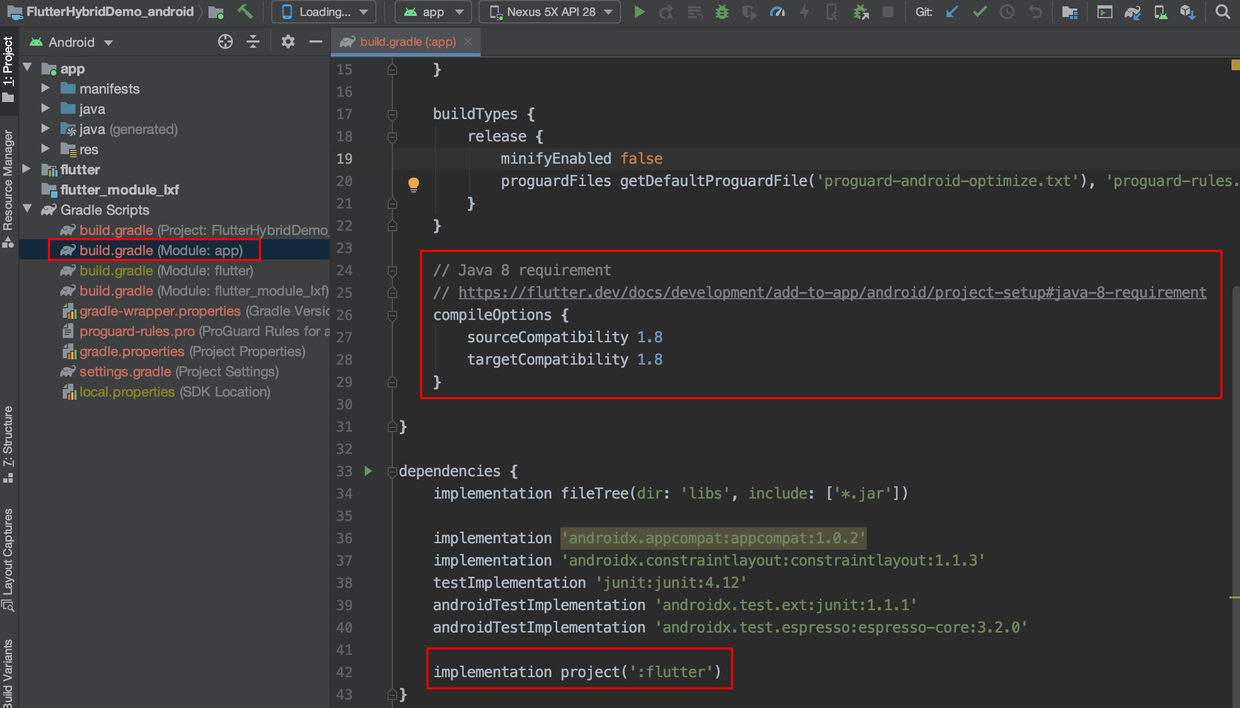The image size is (1240, 708).
Task: Click Git update project arrow
Action: [952, 12]
